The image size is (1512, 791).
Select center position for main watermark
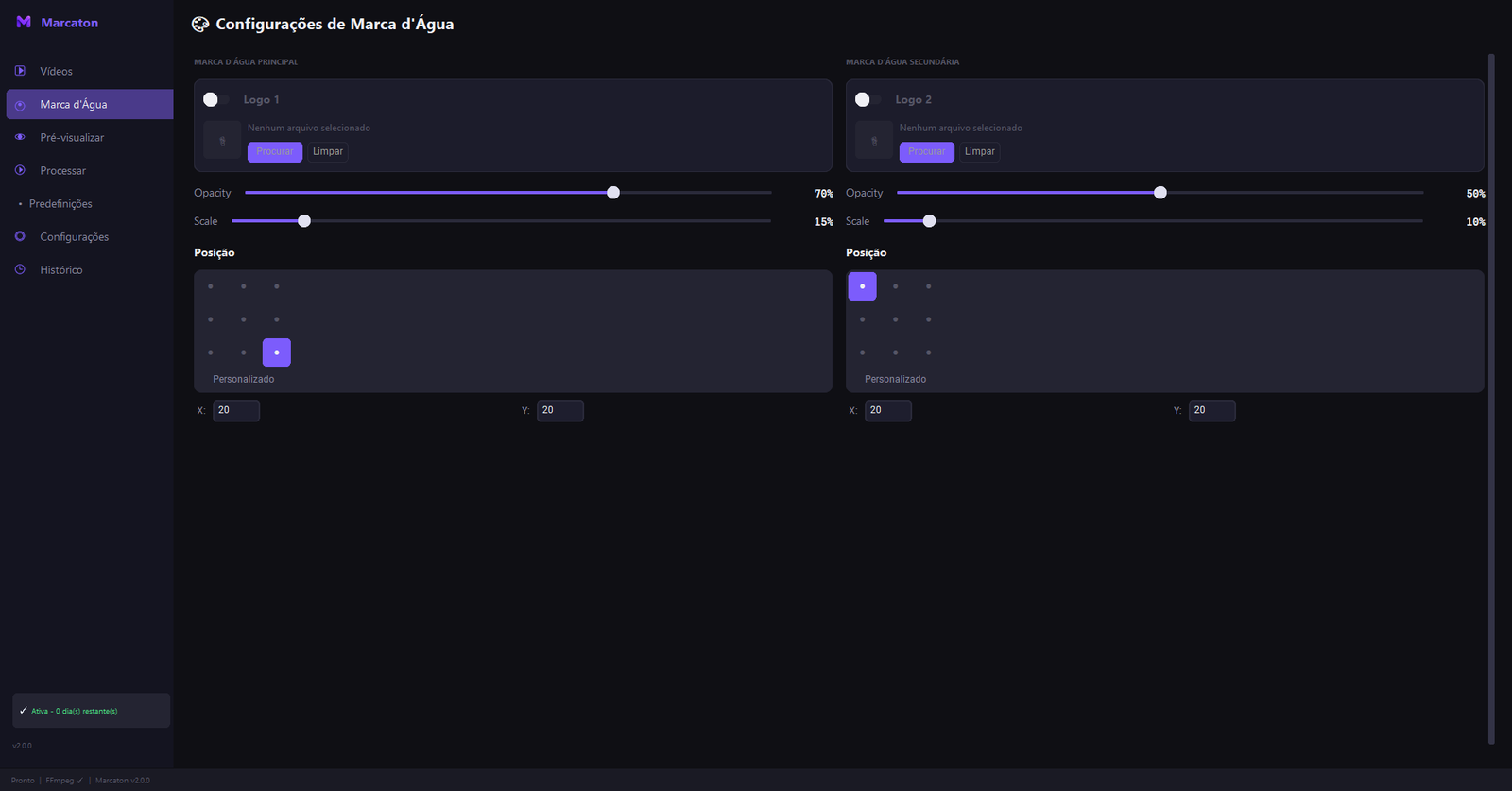[244, 319]
